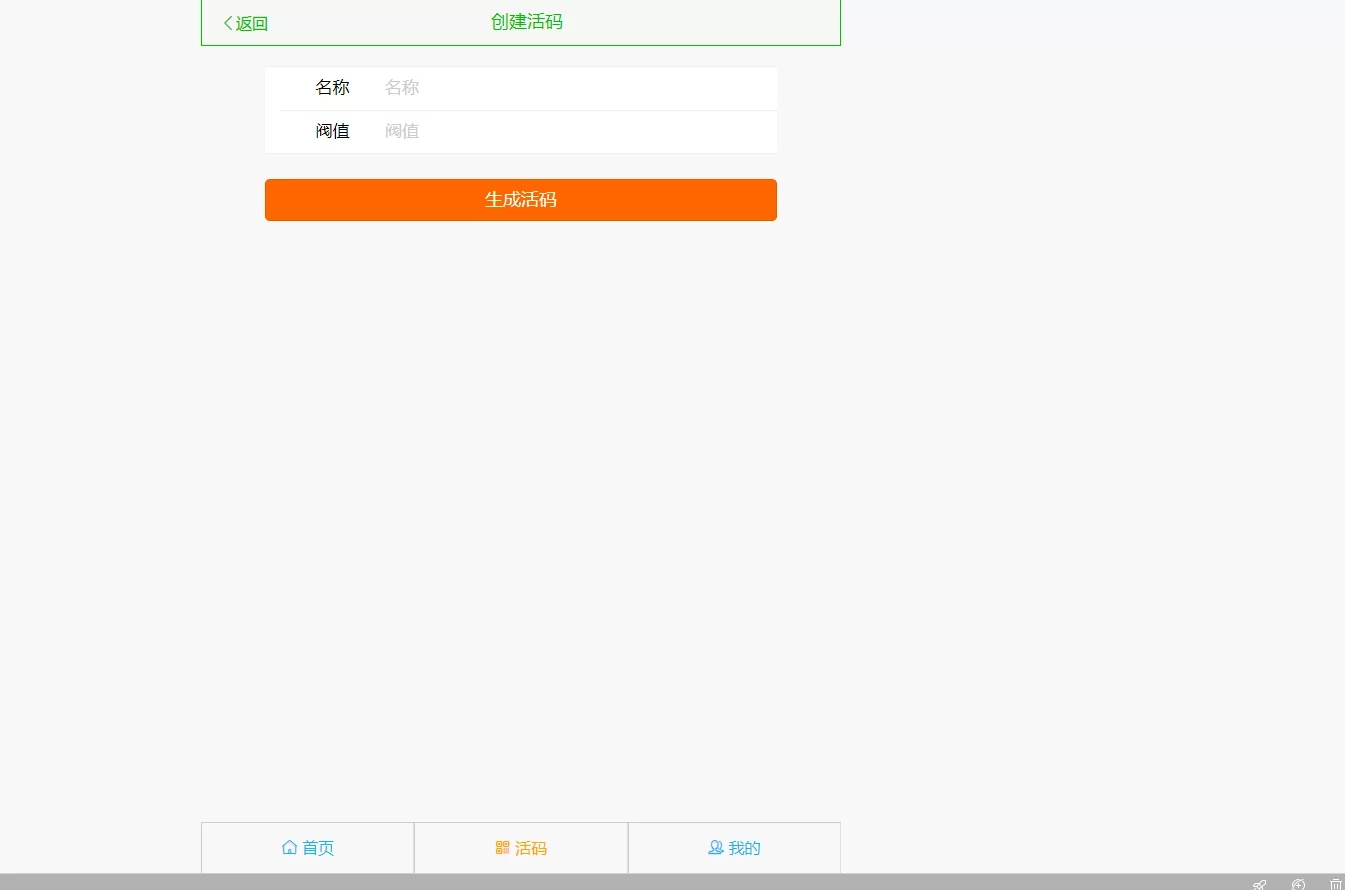Click the 阈值 field label

pyautogui.click(x=332, y=131)
